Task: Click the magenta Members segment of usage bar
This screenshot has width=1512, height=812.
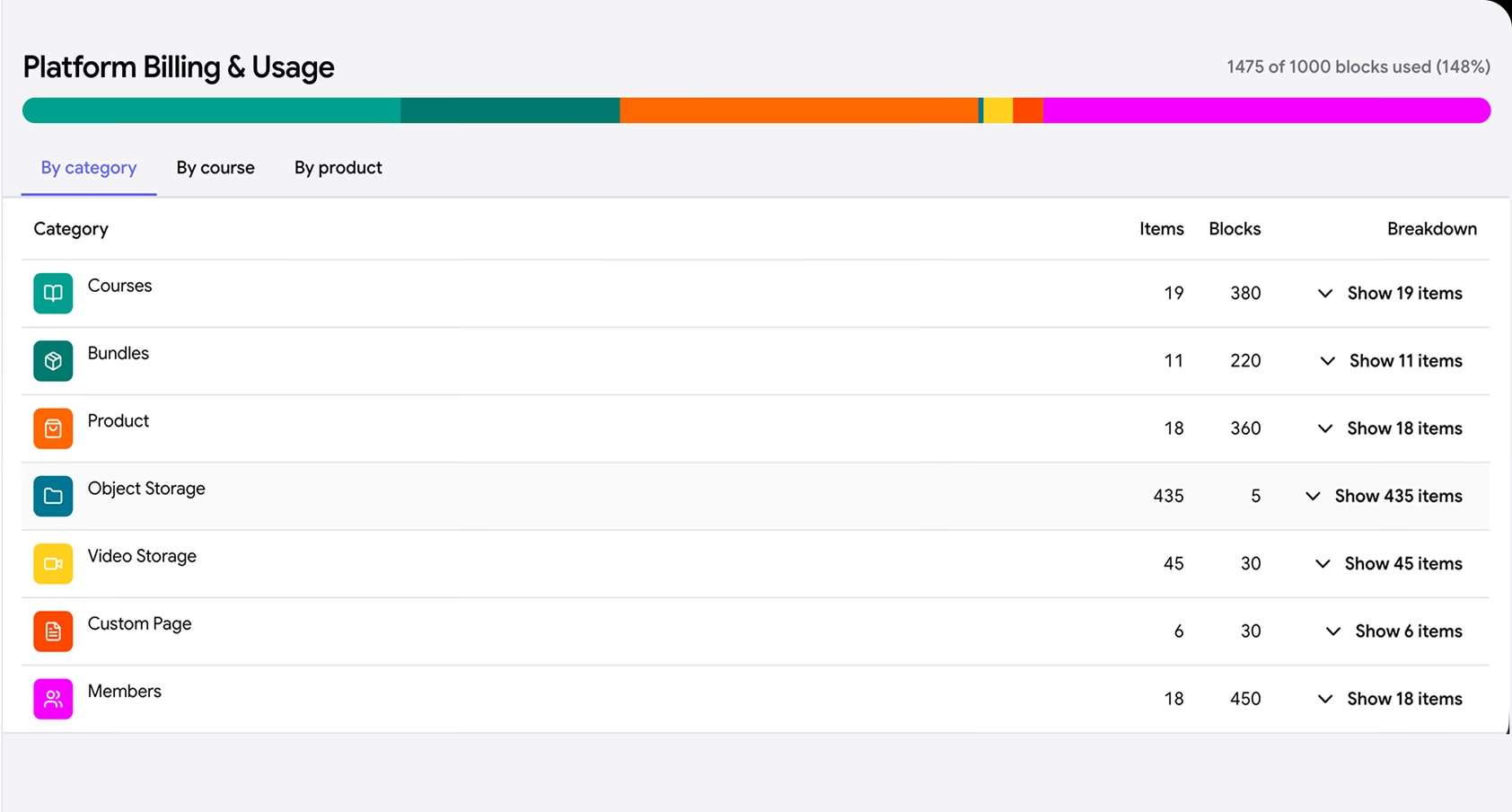Action: pos(1266,110)
